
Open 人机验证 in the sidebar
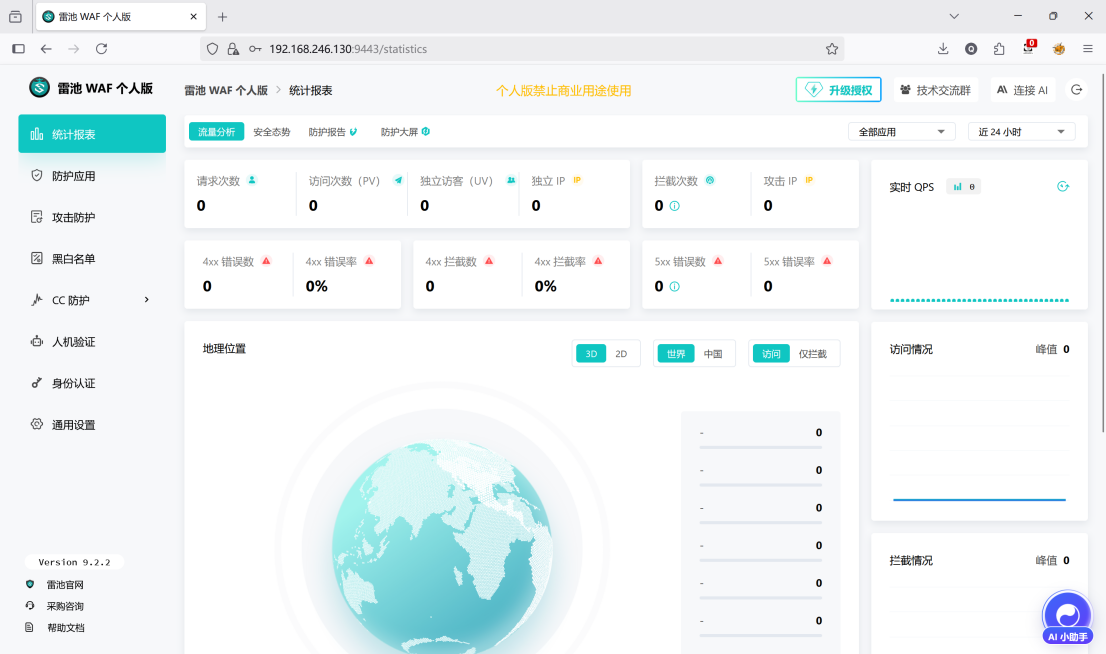point(92,341)
